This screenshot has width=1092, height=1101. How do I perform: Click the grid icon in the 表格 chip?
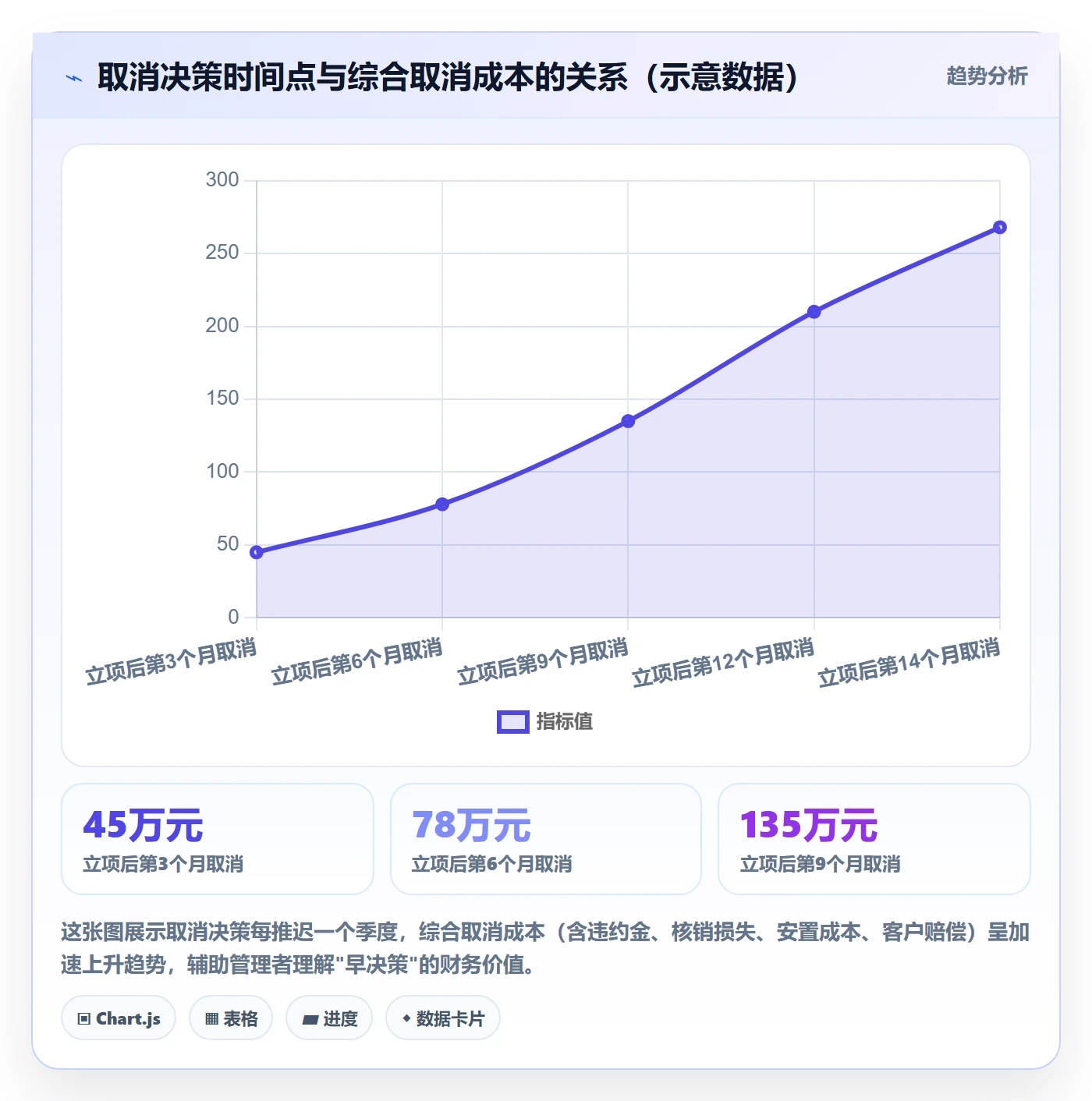tap(211, 1019)
